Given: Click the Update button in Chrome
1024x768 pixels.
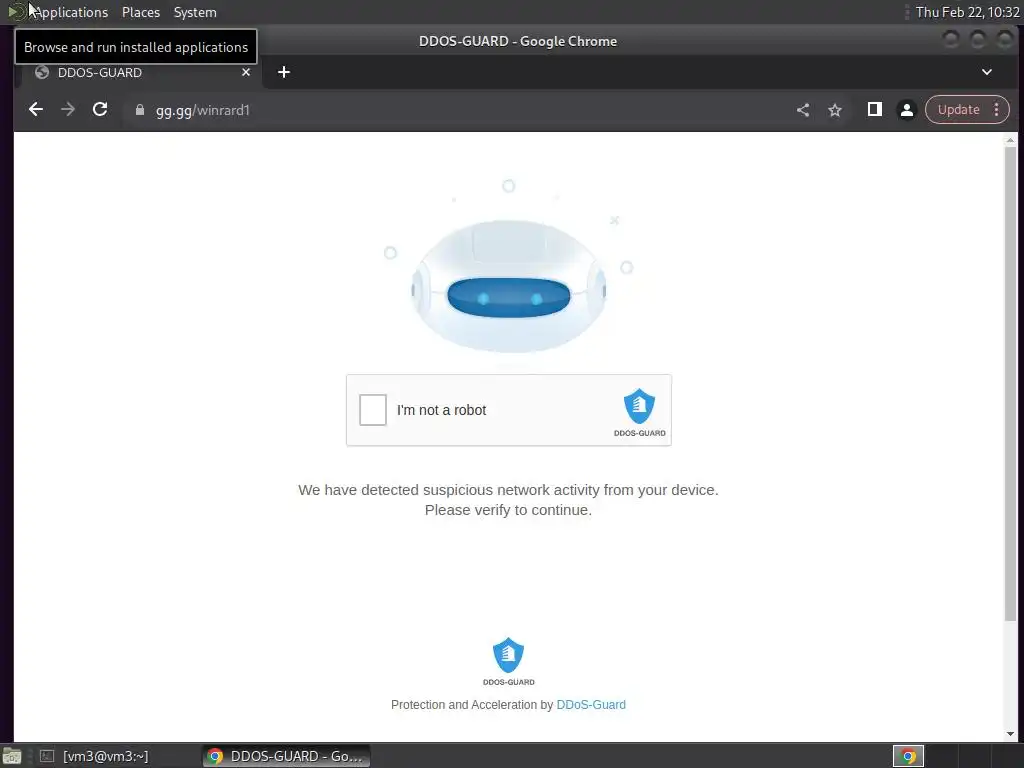Looking at the screenshot, I should pyautogui.click(x=958, y=110).
